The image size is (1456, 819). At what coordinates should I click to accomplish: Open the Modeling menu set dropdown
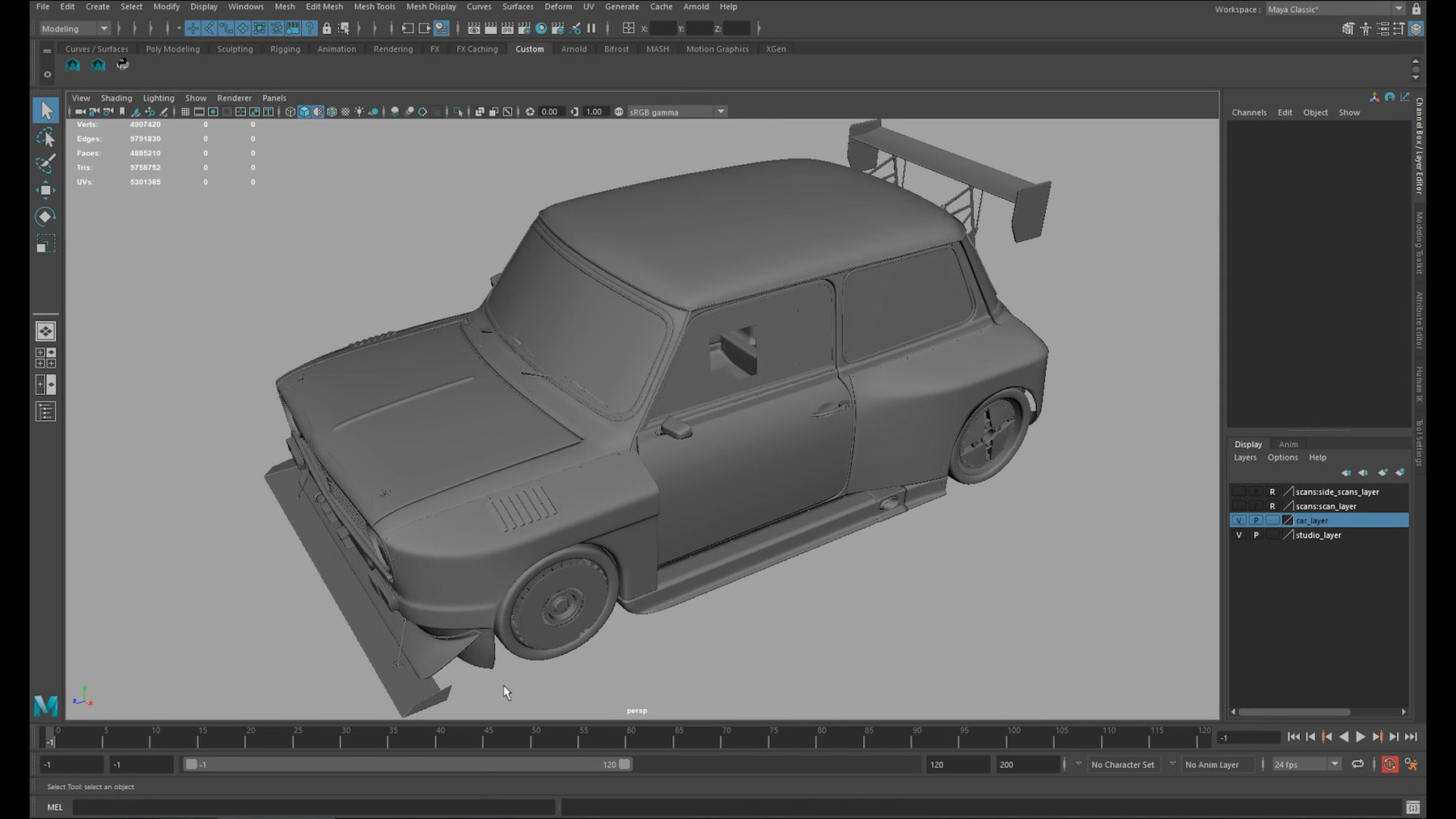pos(74,28)
